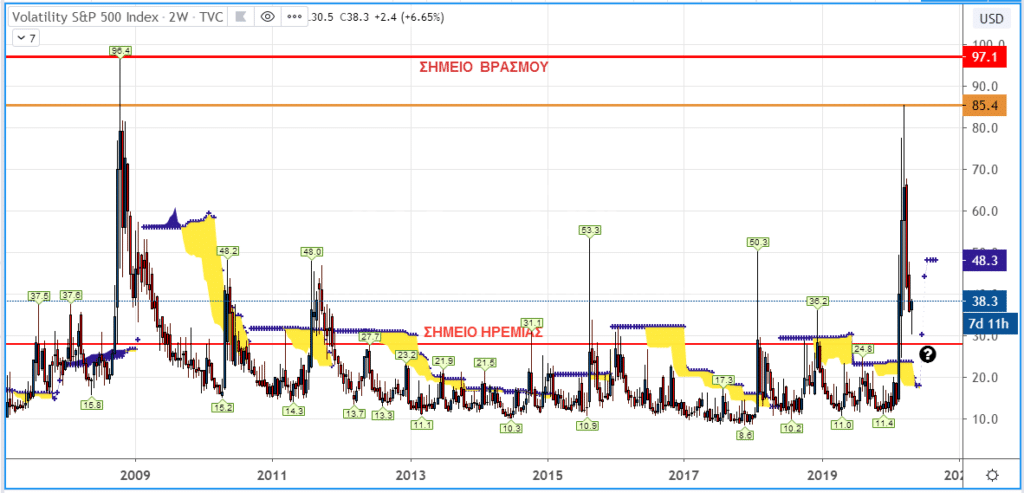Screen dimensions: 1024x493
Task: Click the 2009 label on time axis
Action: pyautogui.click(x=136, y=474)
